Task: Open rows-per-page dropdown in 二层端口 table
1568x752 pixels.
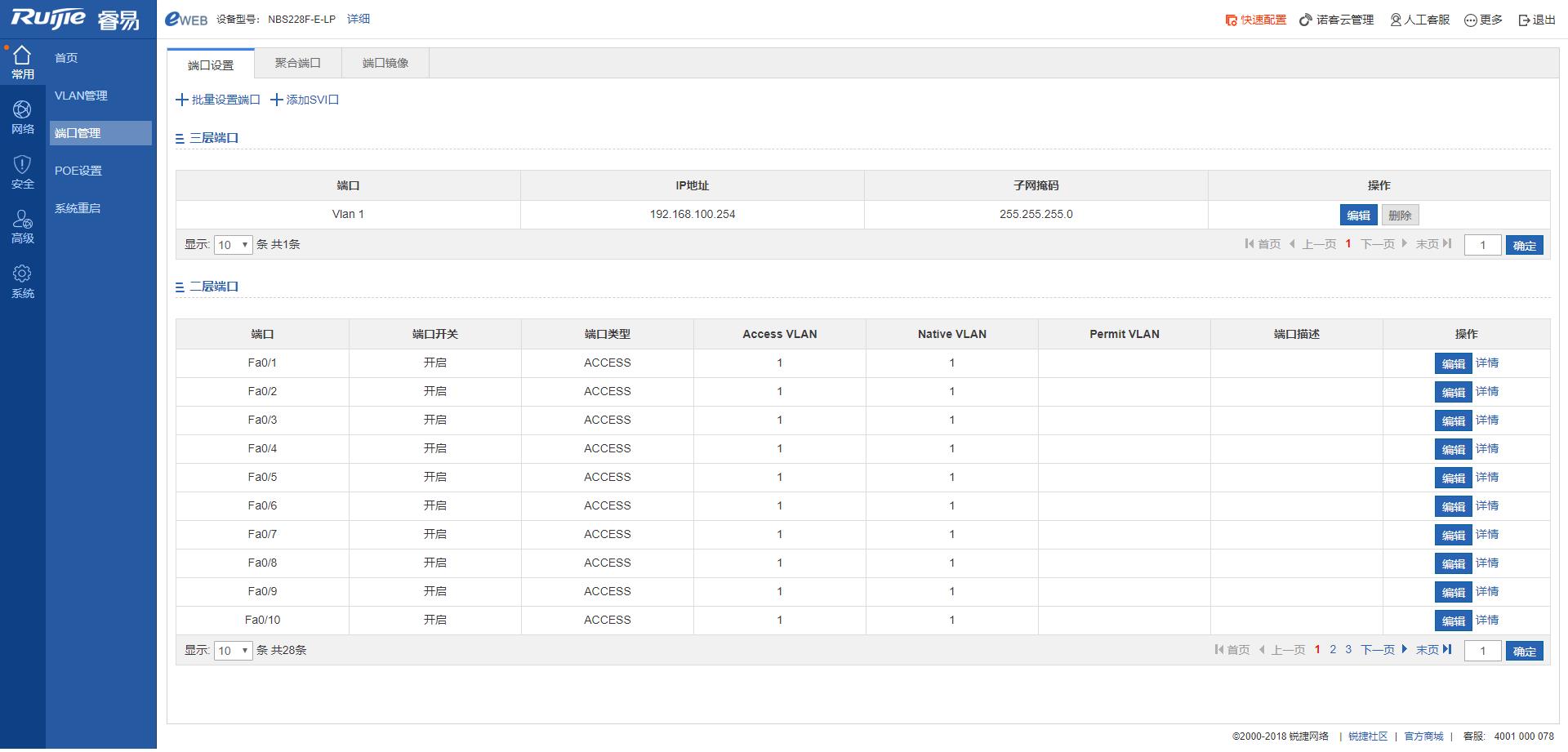Action: [x=233, y=651]
